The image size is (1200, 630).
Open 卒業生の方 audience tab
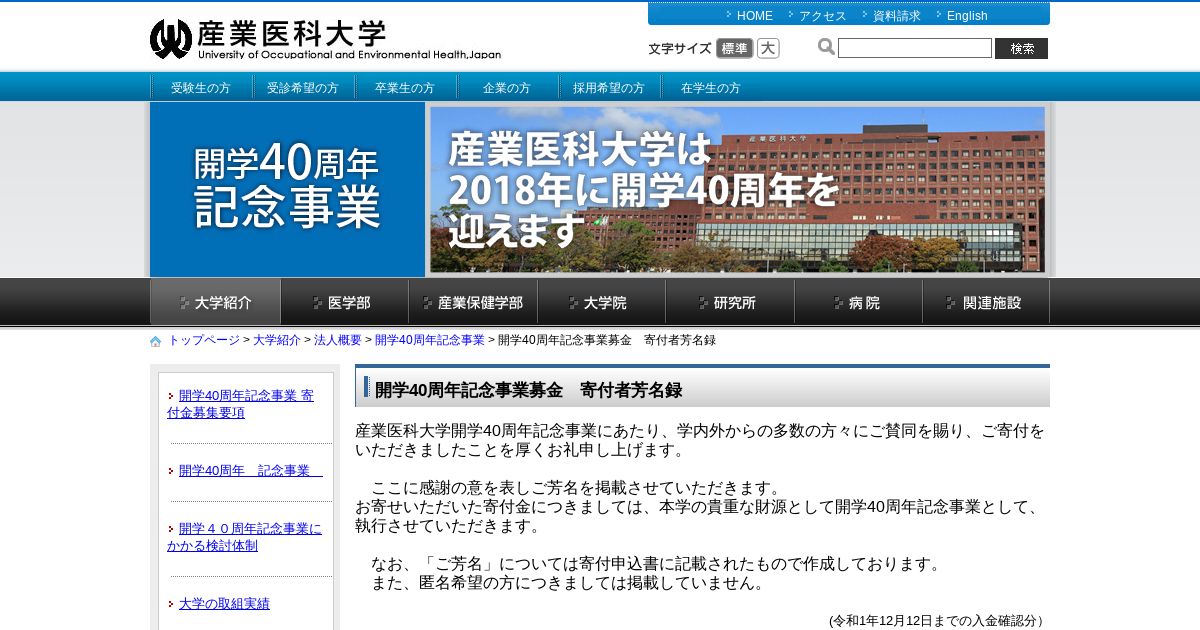[405, 87]
